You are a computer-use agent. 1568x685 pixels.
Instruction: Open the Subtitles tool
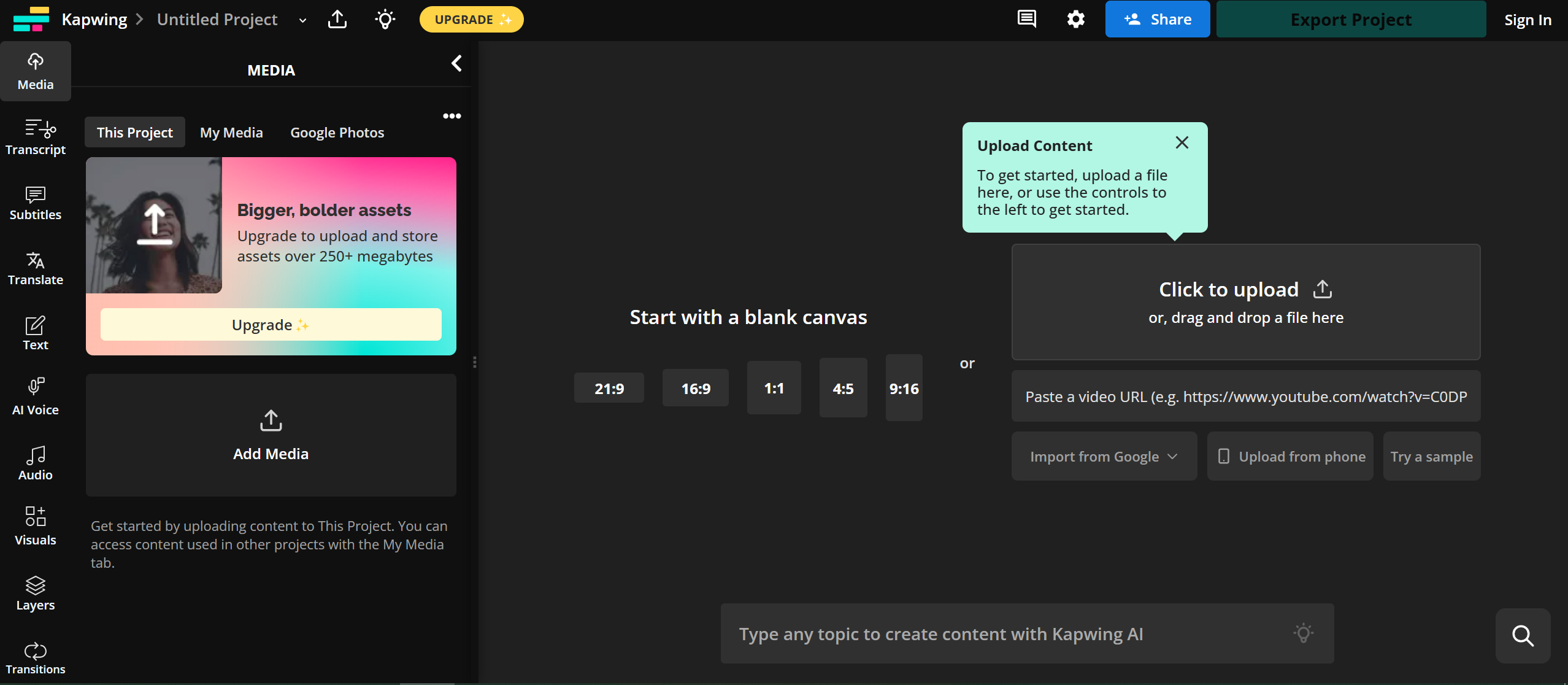point(36,203)
